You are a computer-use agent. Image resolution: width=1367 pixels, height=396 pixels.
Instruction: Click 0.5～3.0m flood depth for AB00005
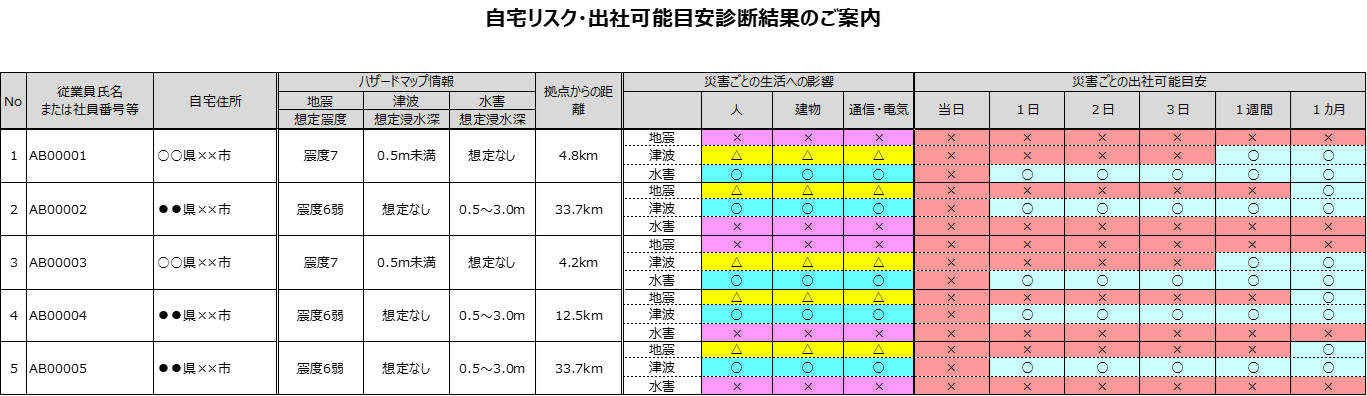point(492,369)
